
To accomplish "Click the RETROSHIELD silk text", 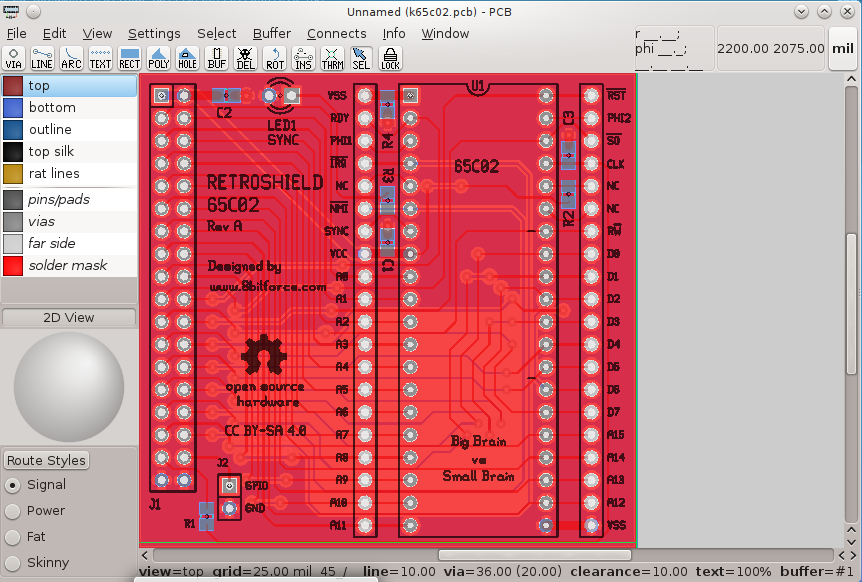I will (264, 182).
